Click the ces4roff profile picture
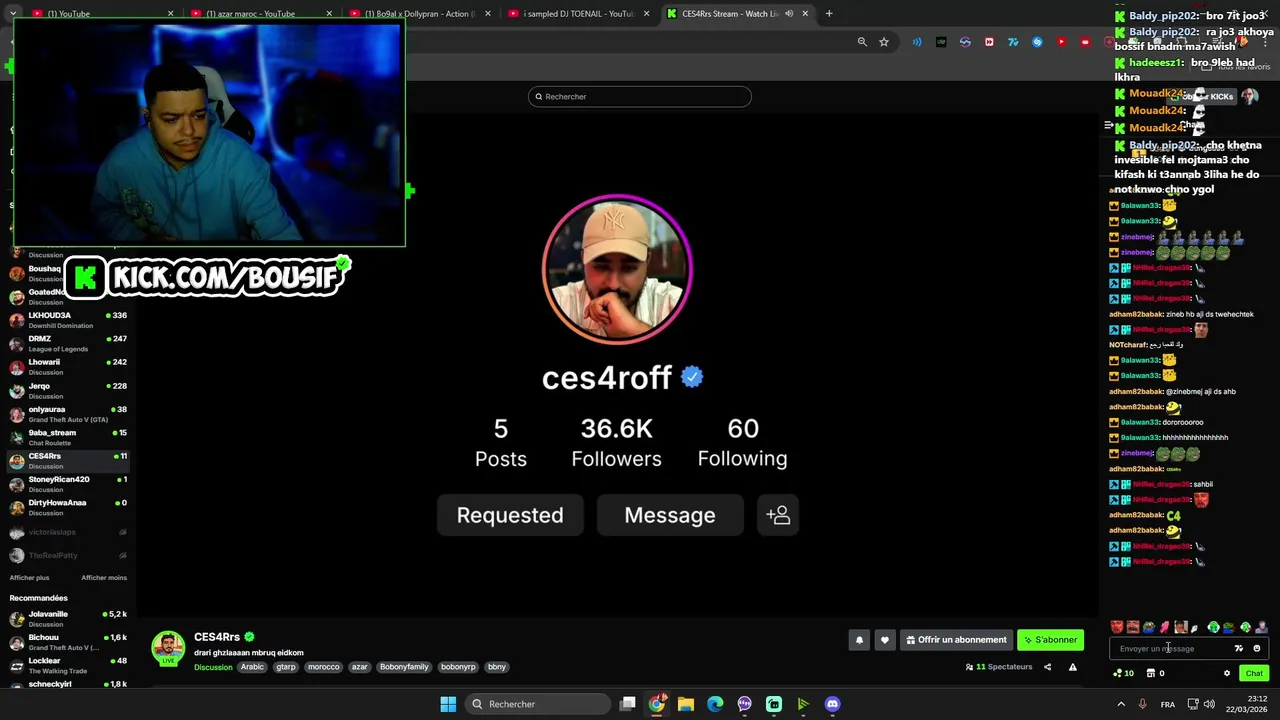 pos(617,270)
